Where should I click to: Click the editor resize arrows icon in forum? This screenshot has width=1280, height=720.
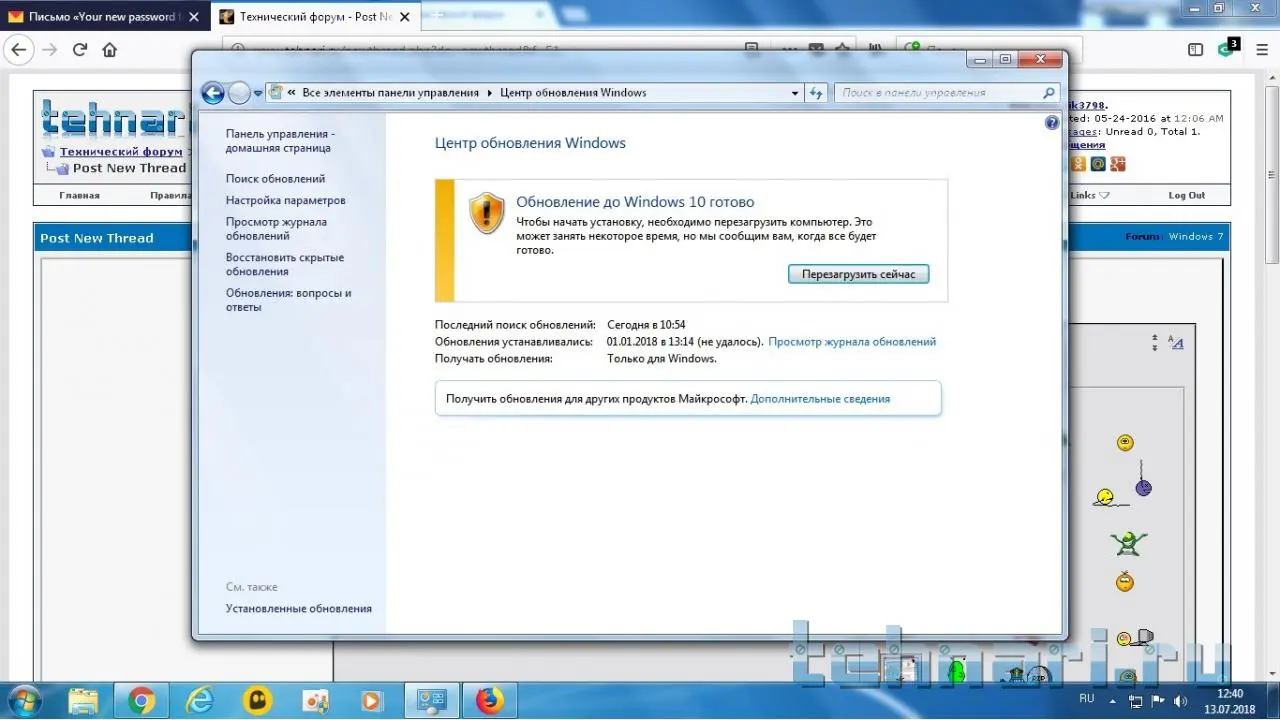click(1155, 342)
